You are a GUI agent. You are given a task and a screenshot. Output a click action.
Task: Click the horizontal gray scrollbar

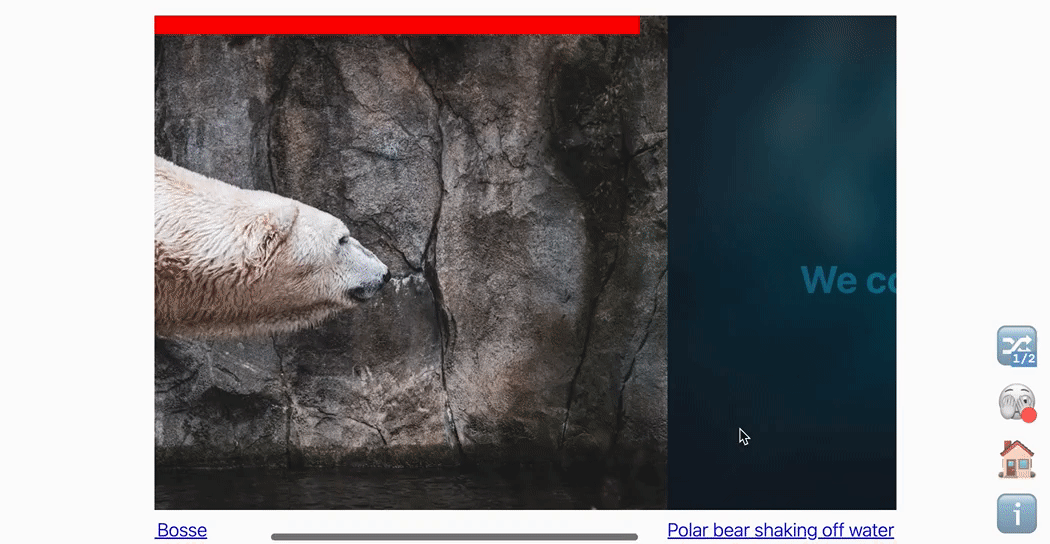coord(454,537)
